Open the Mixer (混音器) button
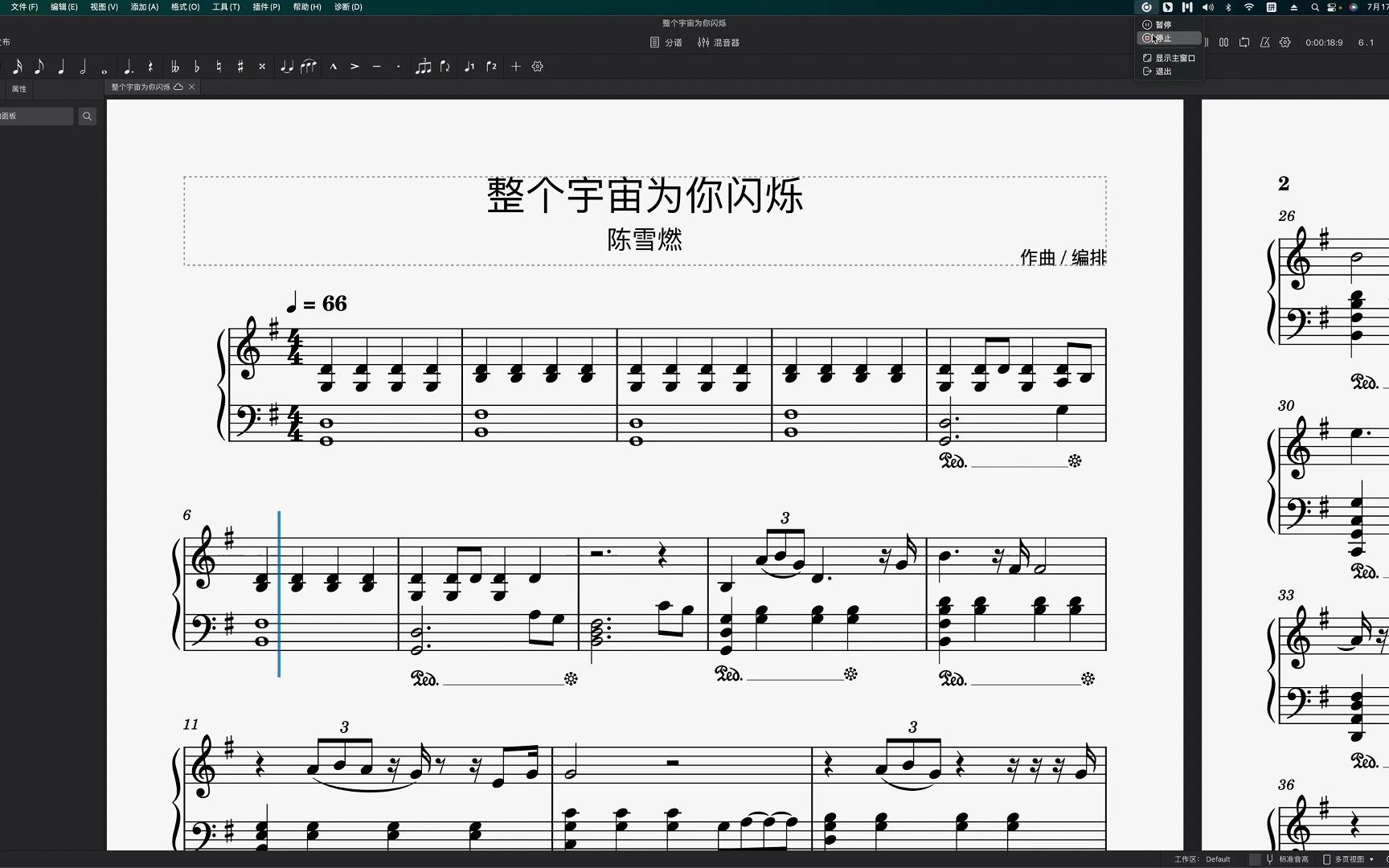Image resolution: width=1389 pixels, height=868 pixels. 719,43
